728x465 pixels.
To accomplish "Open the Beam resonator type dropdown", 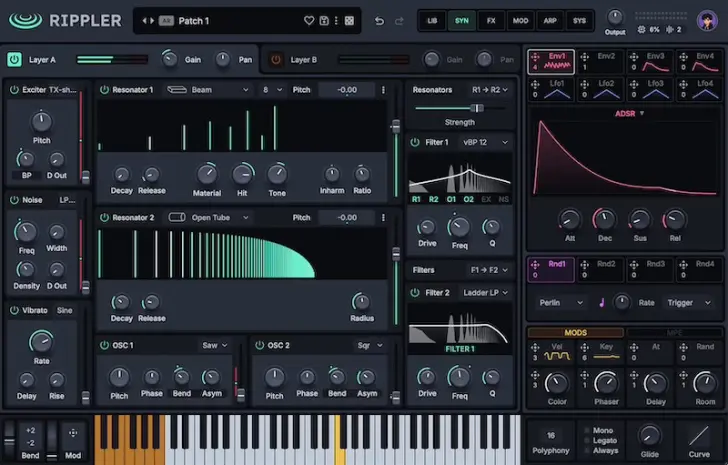I will pos(208,90).
